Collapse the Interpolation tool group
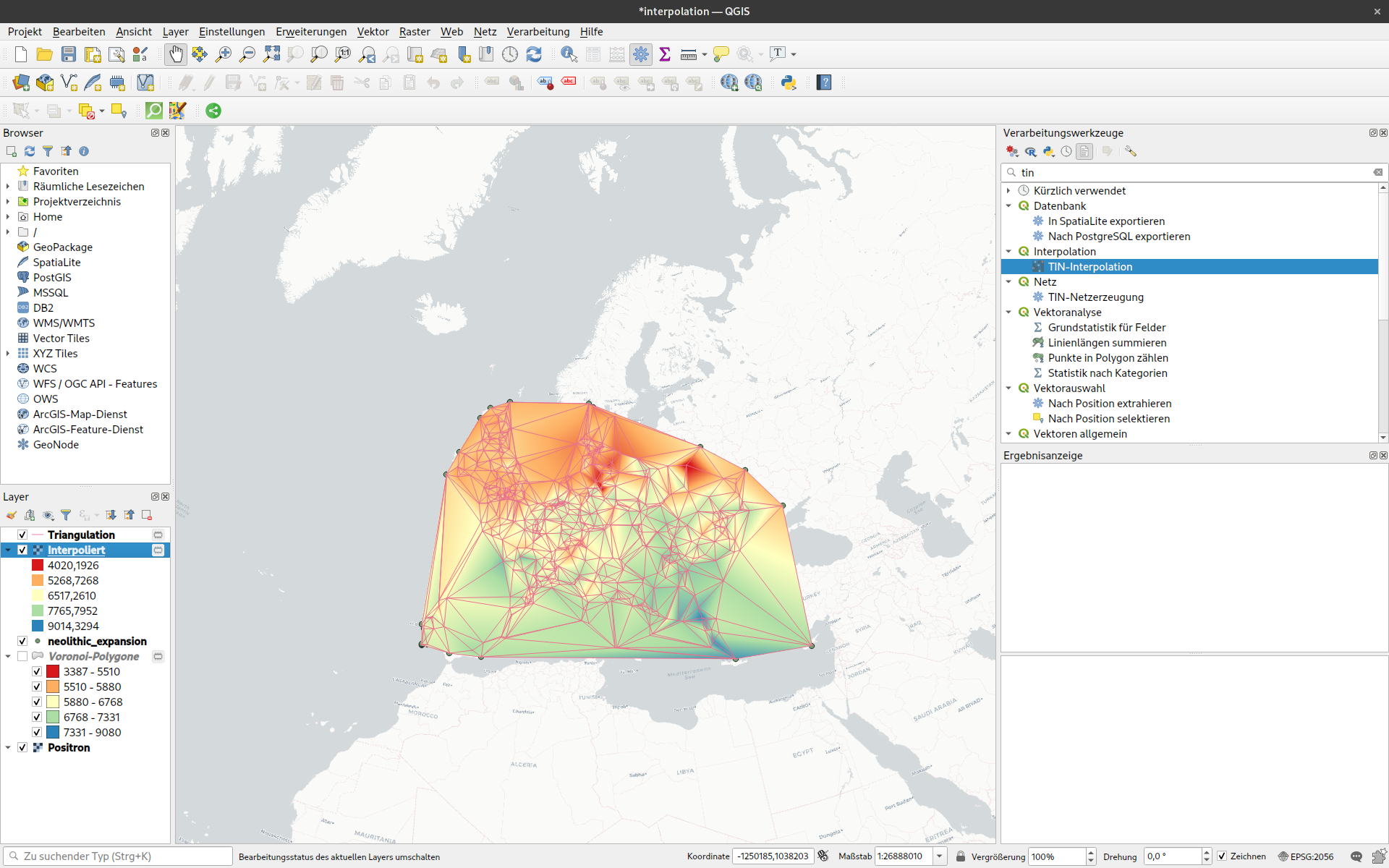Viewport: 1389px width, 868px height. coord(1008,251)
